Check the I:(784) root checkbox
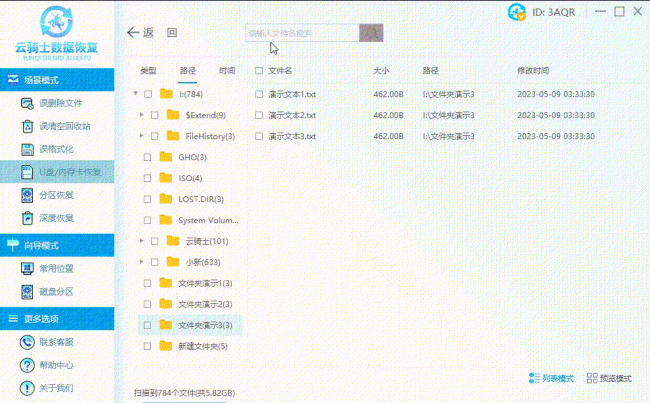The width and height of the screenshot is (650, 403). tap(148, 94)
